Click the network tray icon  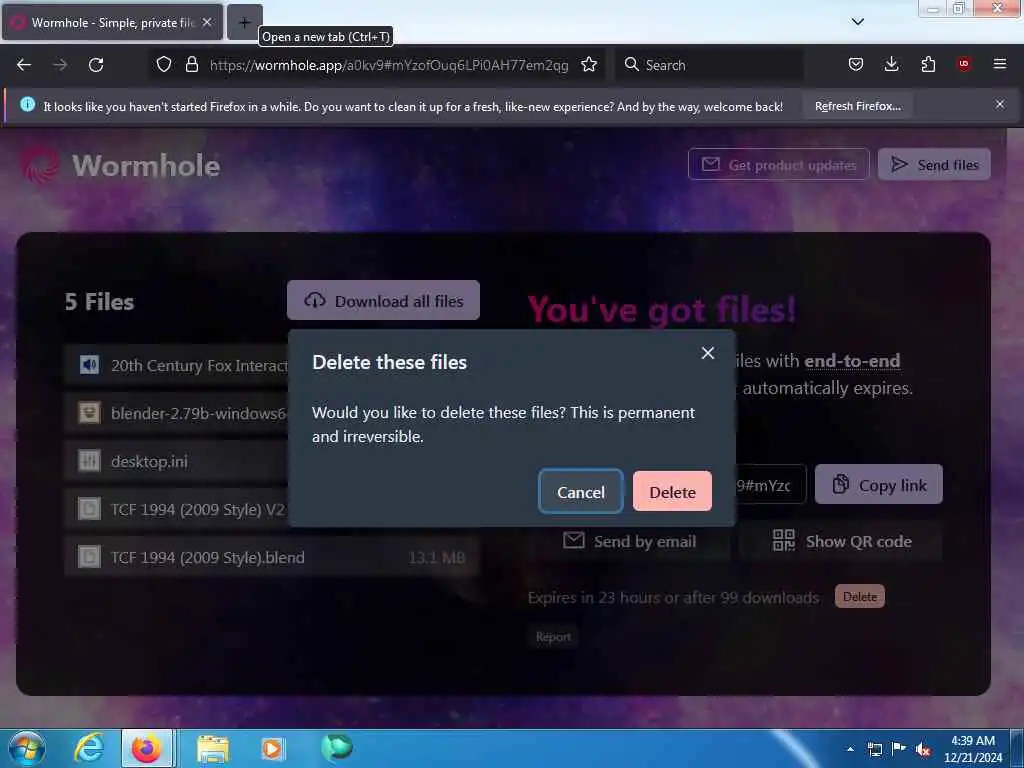pyautogui.click(x=874, y=749)
